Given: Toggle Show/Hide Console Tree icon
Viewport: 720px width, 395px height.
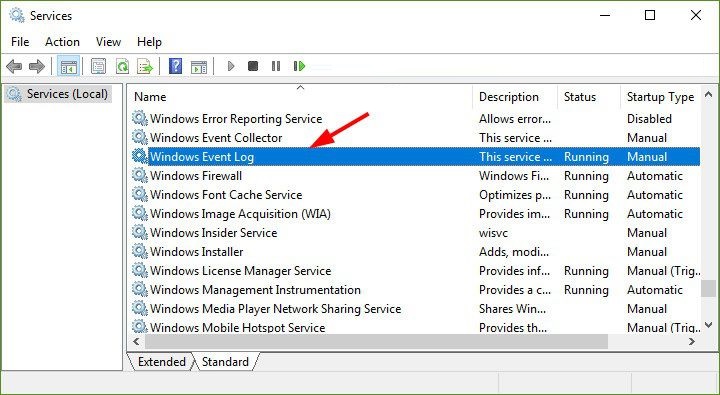Looking at the screenshot, I should coord(68,67).
